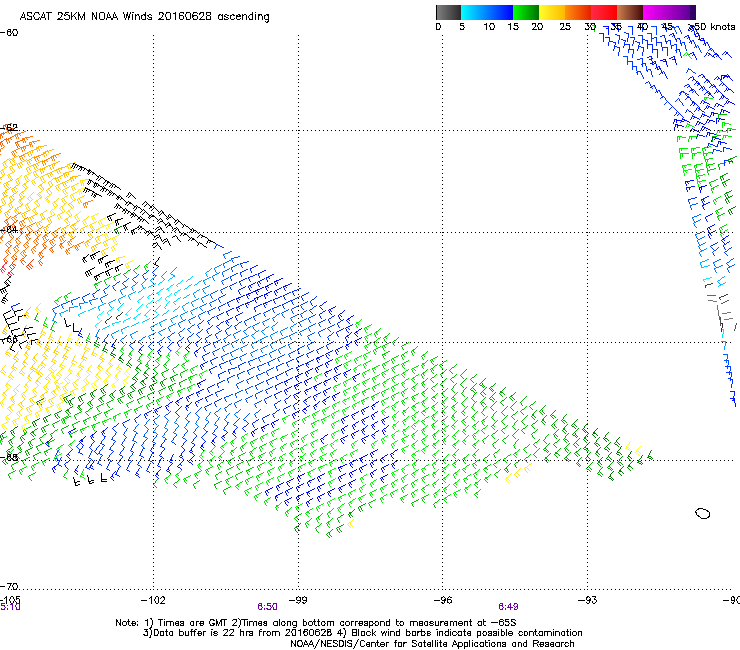Click the '25' legend tick label
This screenshot has width=740, height=650.
pos(565,27)
